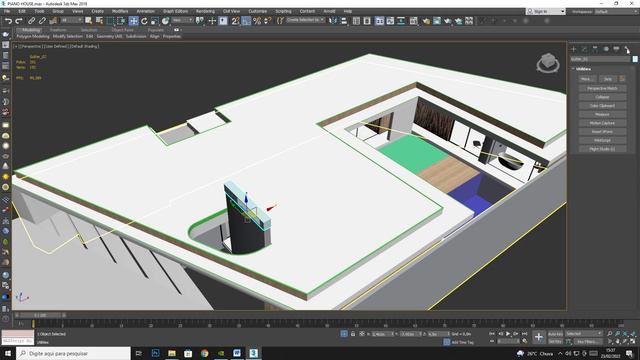640x360 pixels.
Task: Select the Unlink Selection tool
Action: pyautogui.click(x=42, y=21)
